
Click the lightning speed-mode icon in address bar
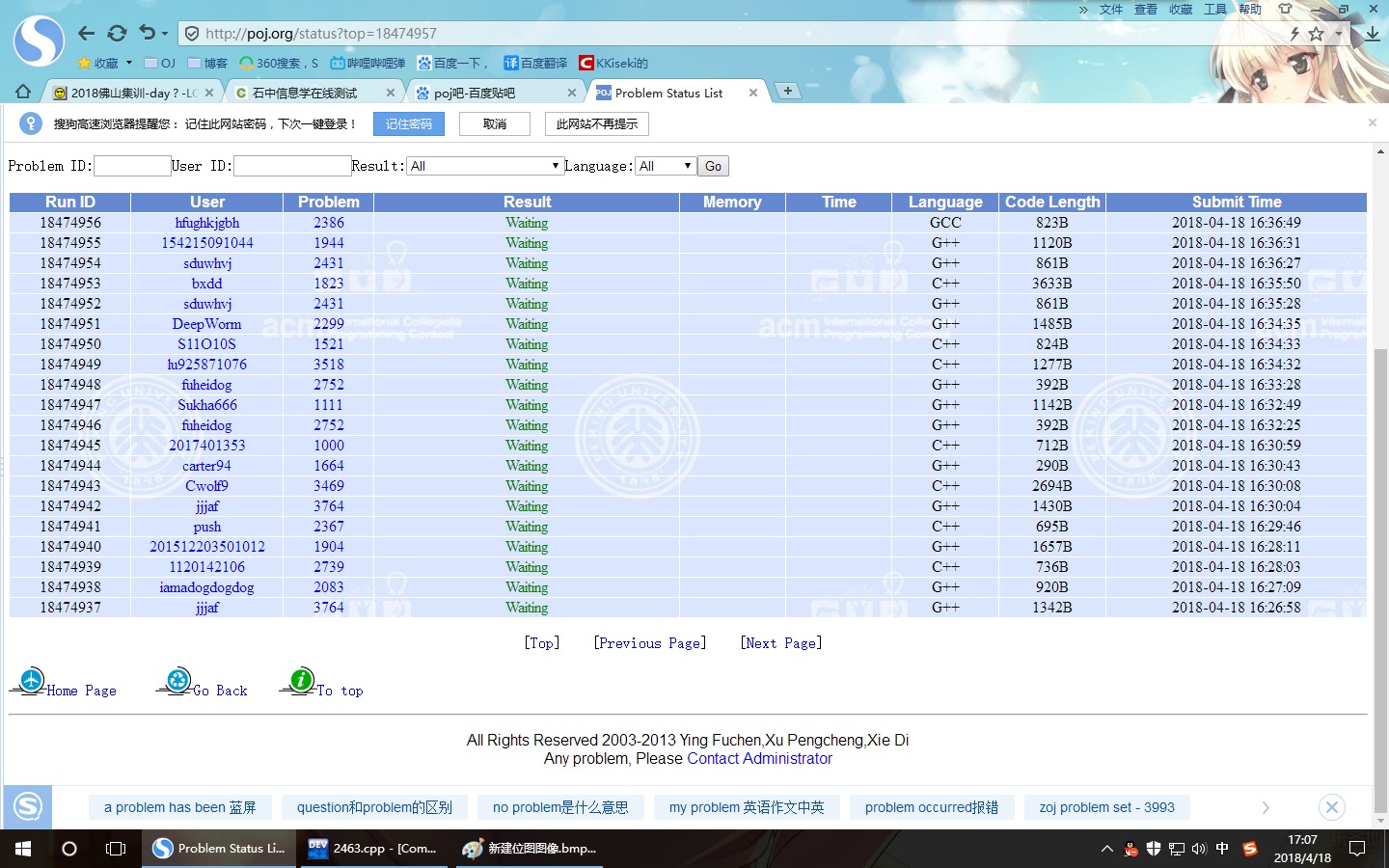pos(1294,34)
